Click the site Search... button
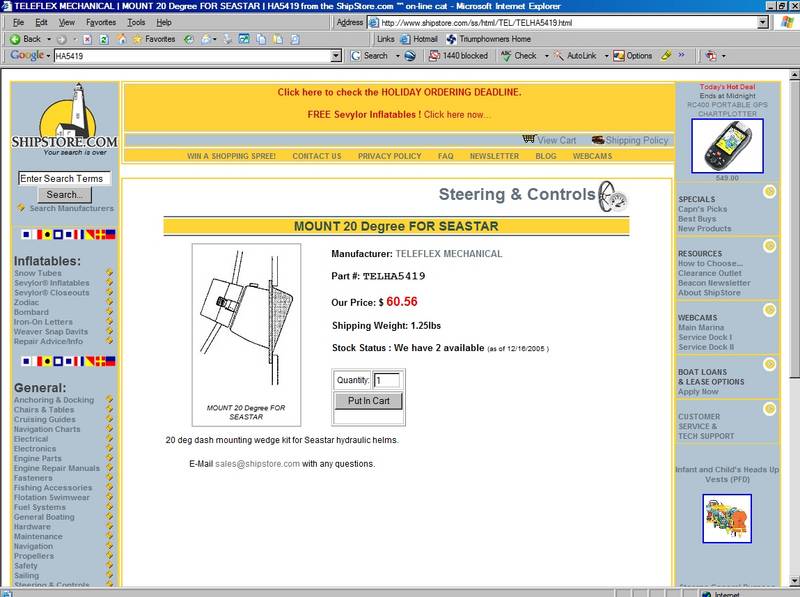Viewport: 800px width, 597px height. 64,194
